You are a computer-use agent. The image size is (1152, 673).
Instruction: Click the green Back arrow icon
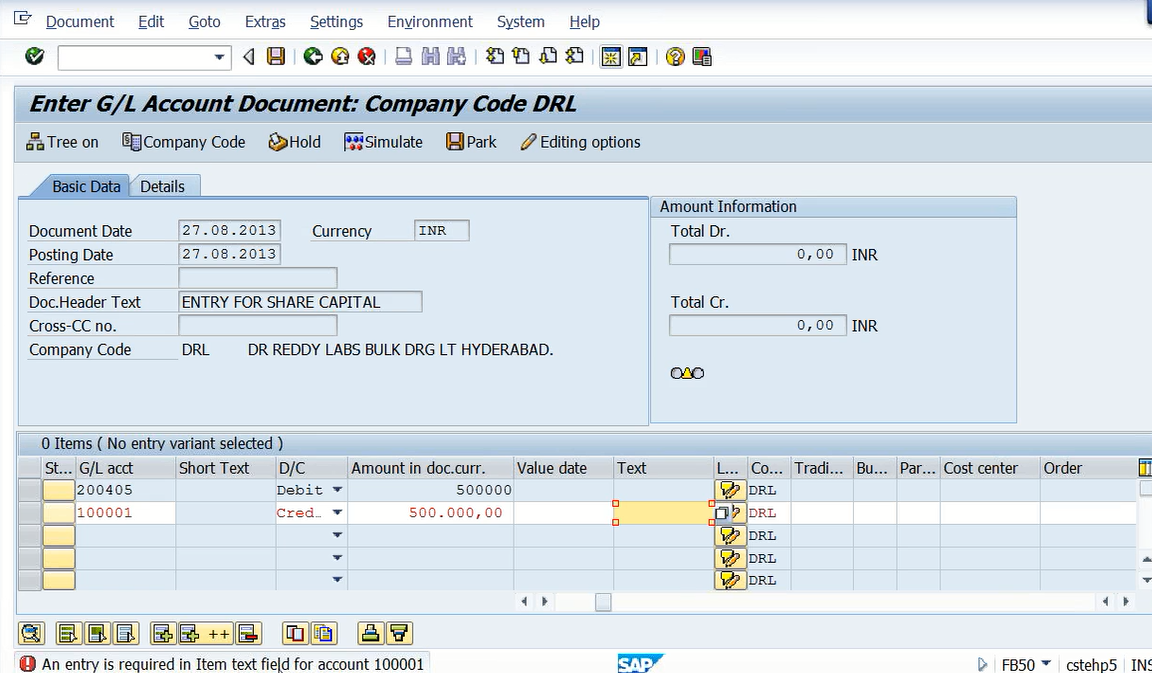313,57
